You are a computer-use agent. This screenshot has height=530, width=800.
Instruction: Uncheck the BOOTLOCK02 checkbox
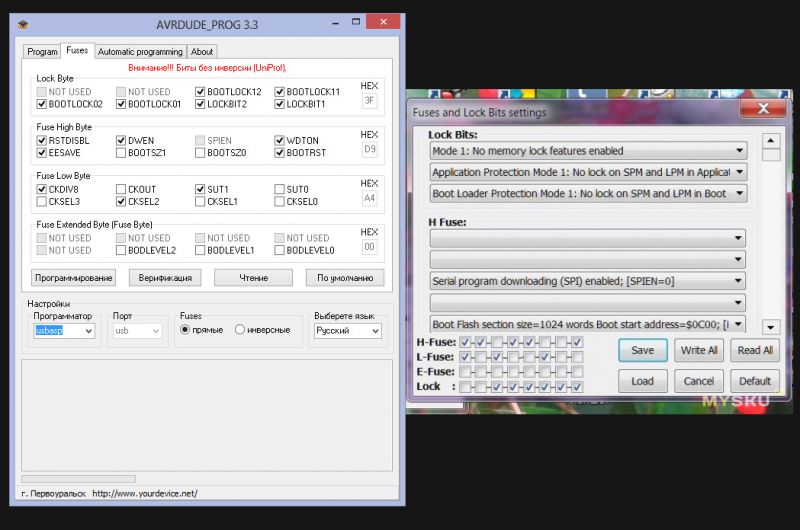coord(42,104)
